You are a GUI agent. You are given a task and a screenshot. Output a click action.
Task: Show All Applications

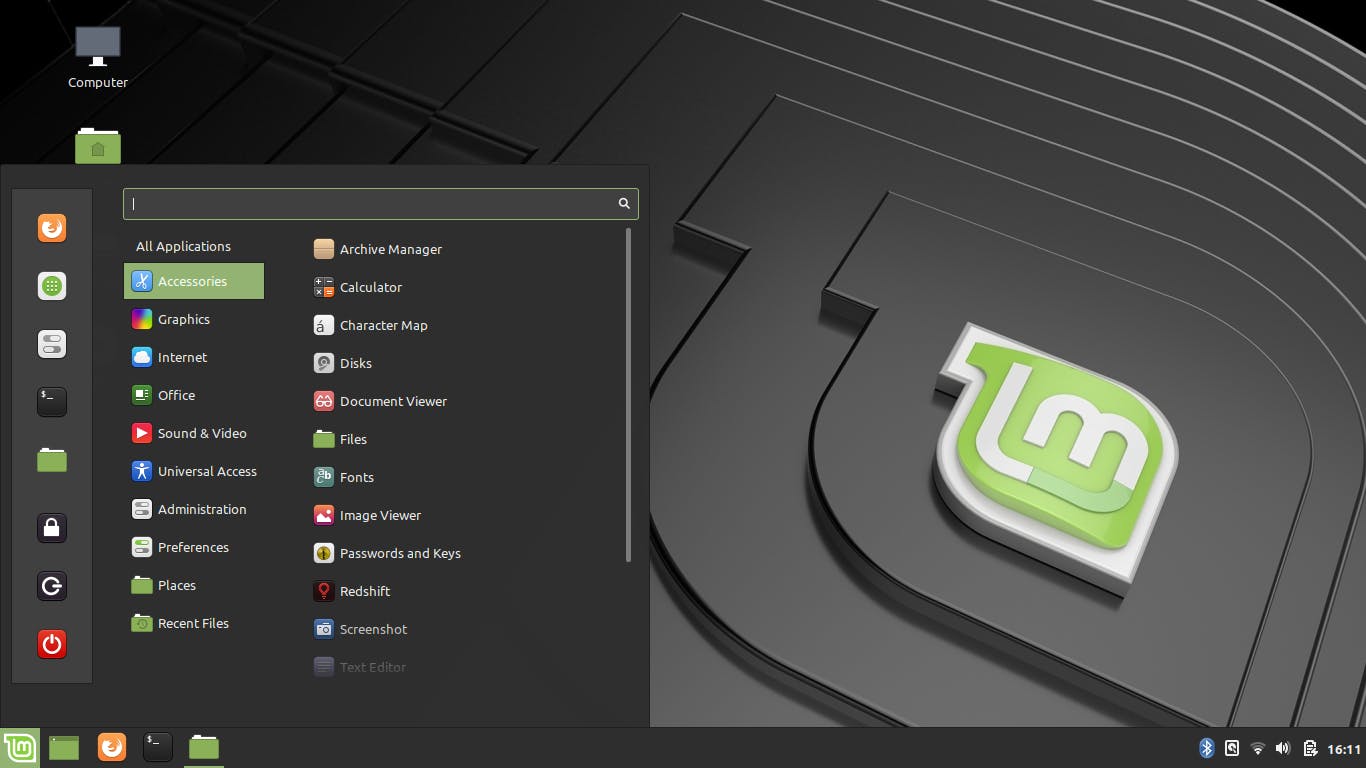point(183,246)
